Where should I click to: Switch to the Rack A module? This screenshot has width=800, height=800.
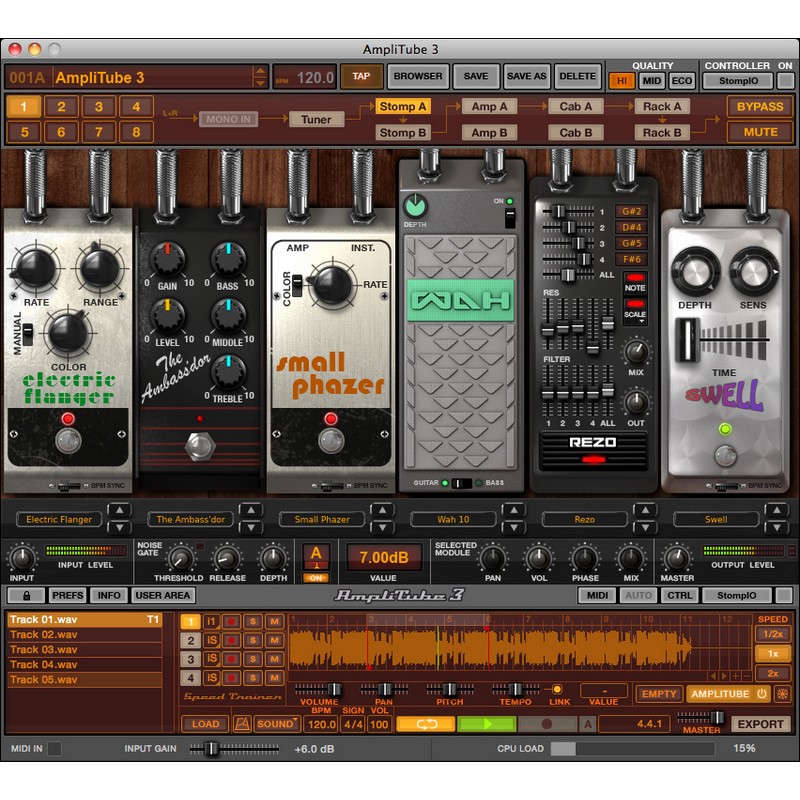tap(662, 107)
